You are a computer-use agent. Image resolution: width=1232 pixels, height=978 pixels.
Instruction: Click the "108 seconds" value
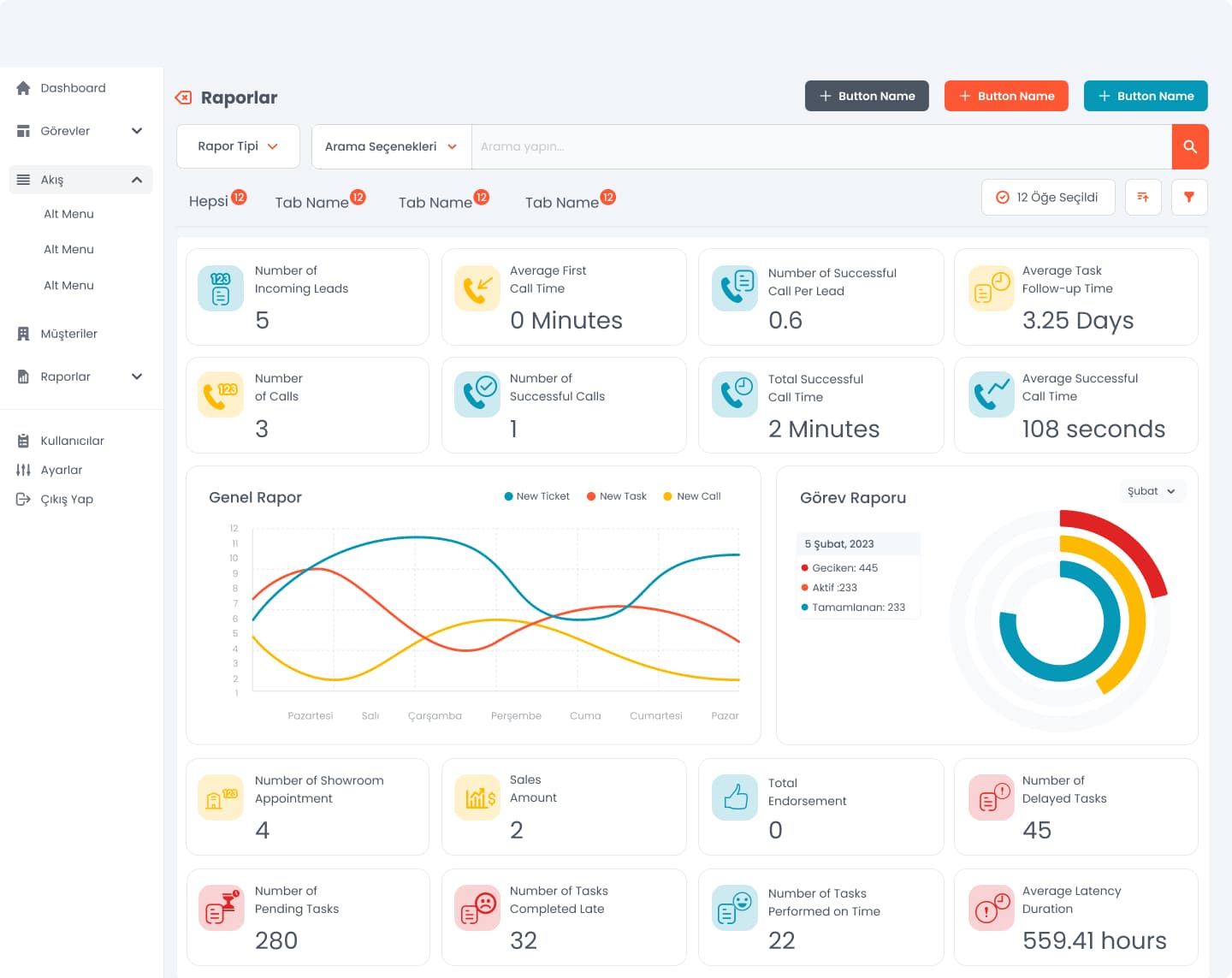point(1093,429)
